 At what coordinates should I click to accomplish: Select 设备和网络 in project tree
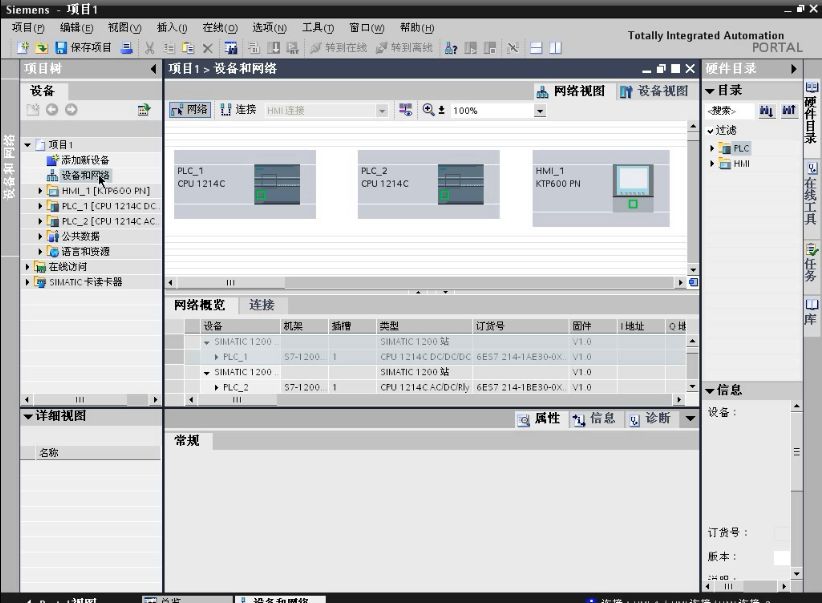tap(85, 175)
